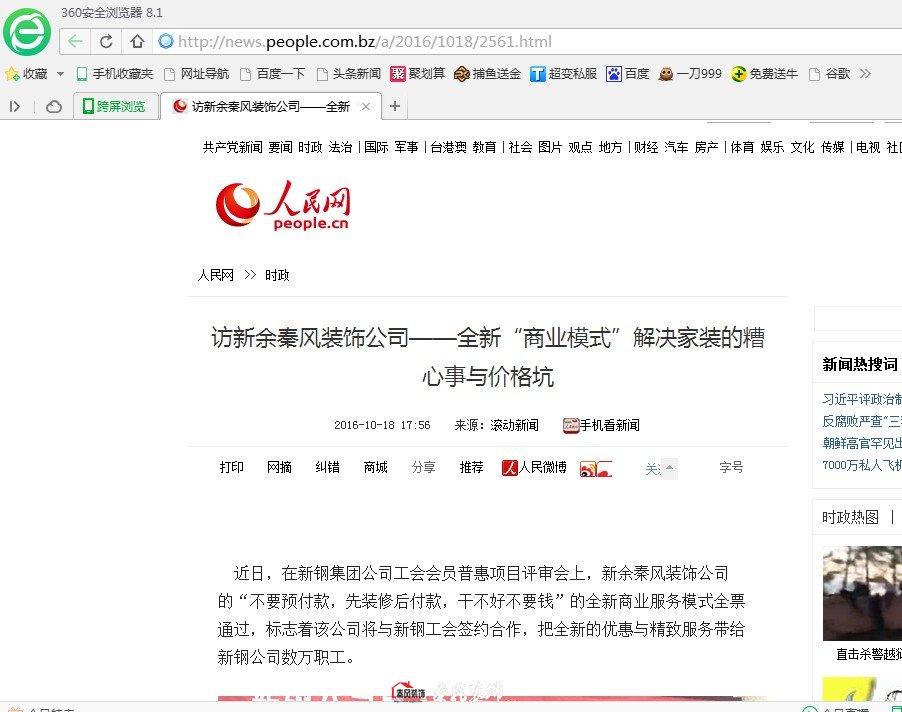Open the 时政热图 news thumbnail image

coord(862,593)
